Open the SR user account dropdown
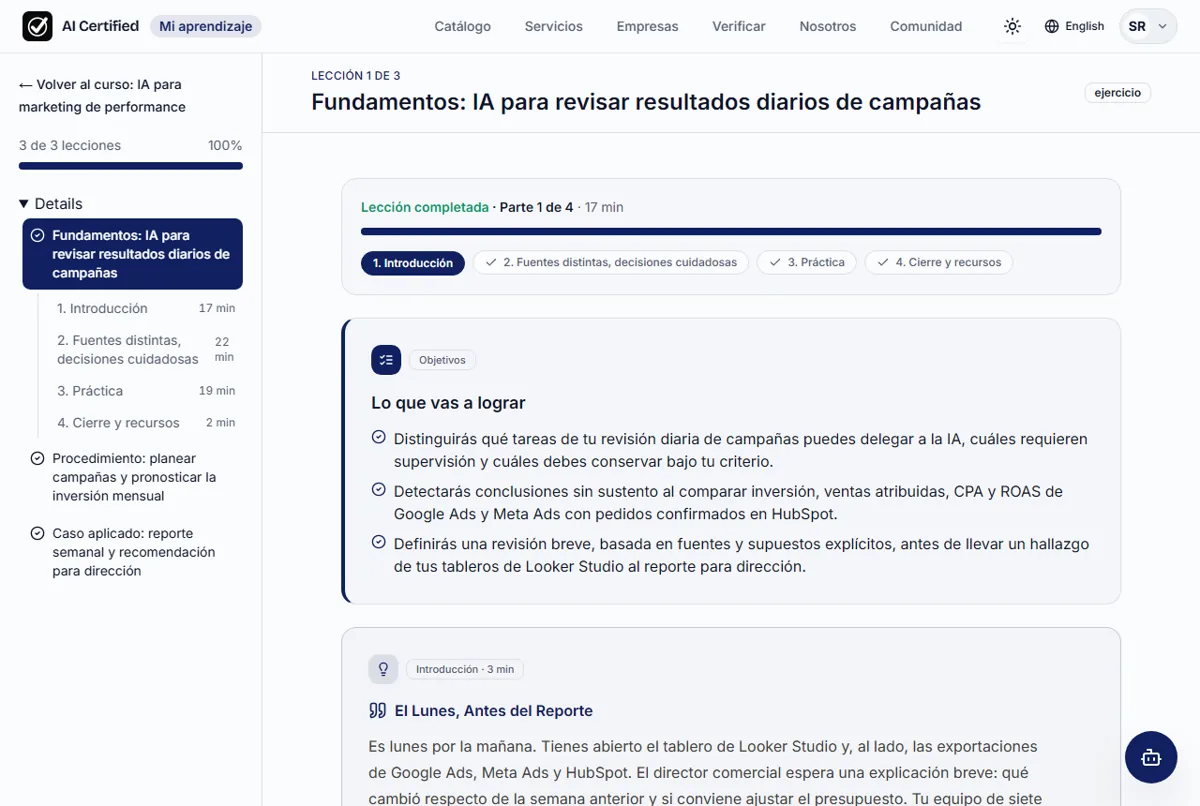The height and width of the screenshot is (806, 1200). [x=1148, y=26]
